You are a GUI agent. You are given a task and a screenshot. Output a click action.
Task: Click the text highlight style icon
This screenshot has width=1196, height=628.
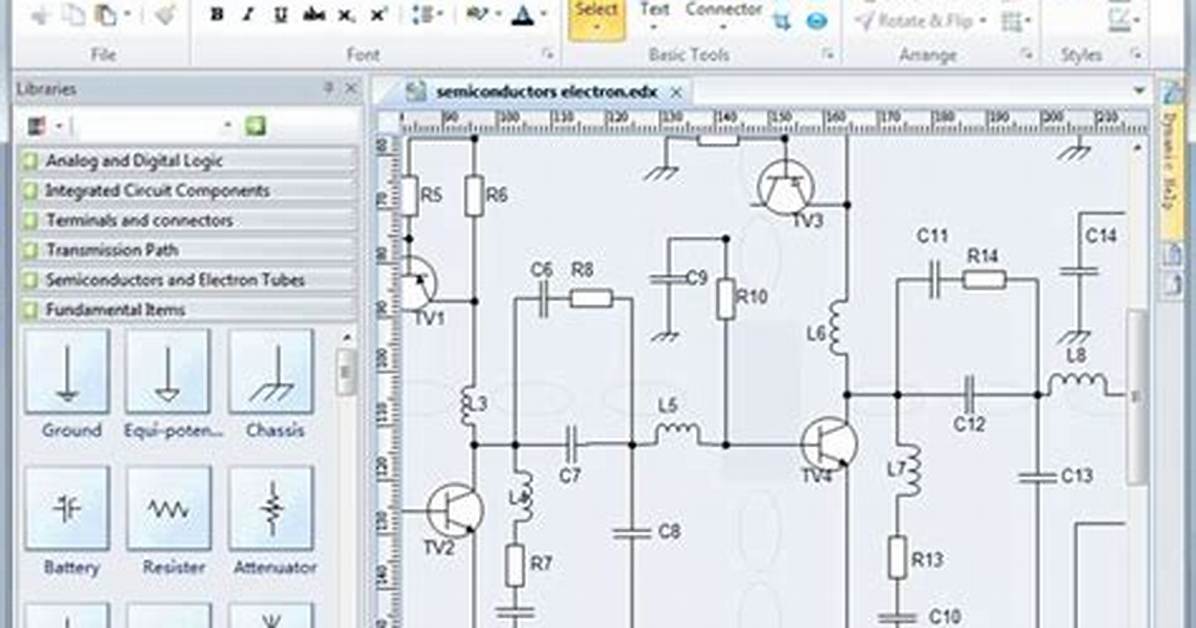(x=477, y=14)
